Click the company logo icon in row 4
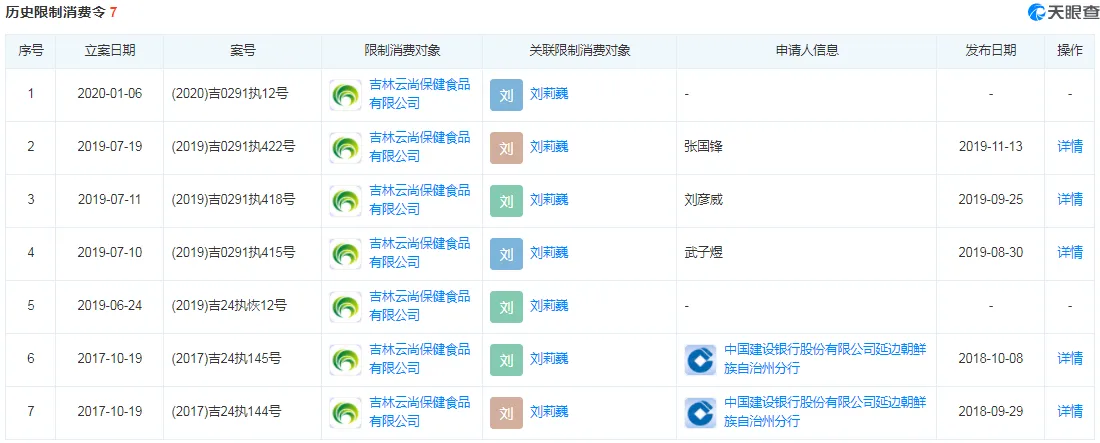This screenshot has width=1100, height=443. click(346, 253)
